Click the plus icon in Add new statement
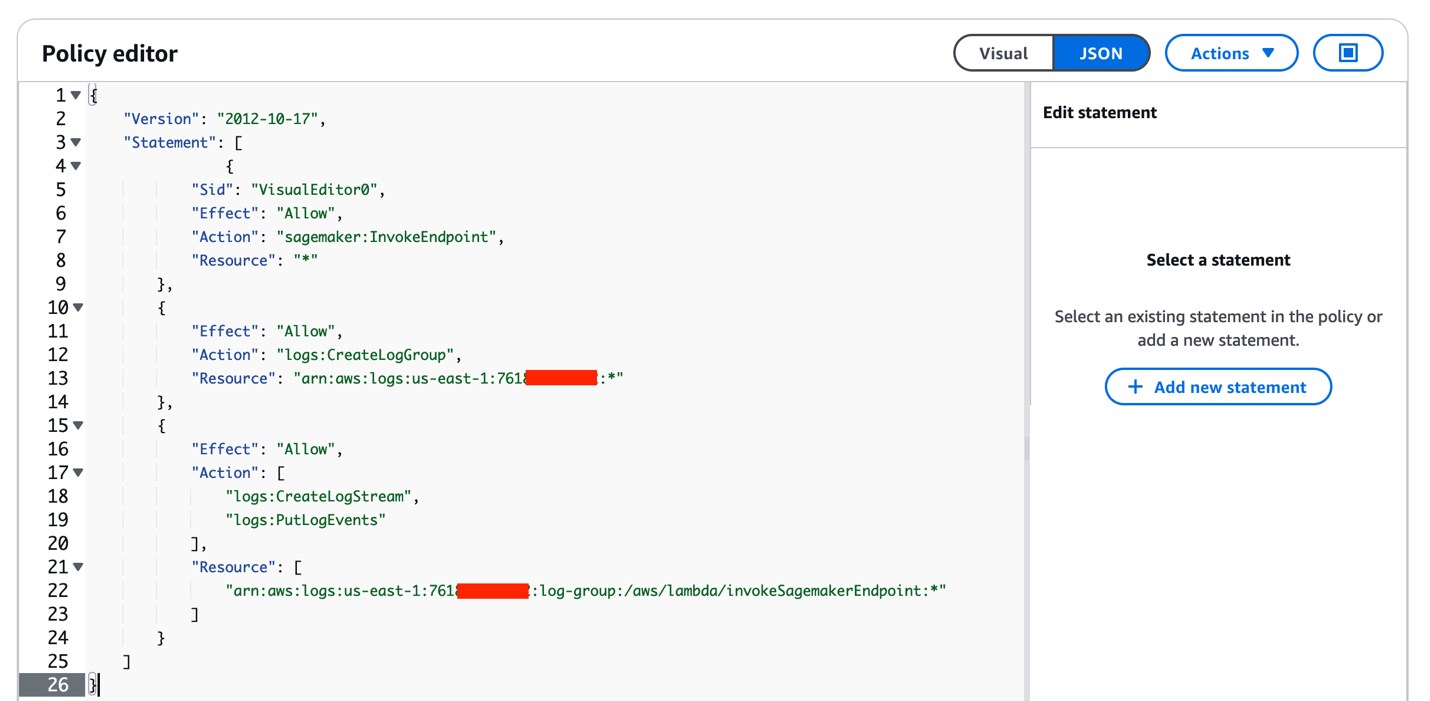The image size is (1430, 701). 1135,387
